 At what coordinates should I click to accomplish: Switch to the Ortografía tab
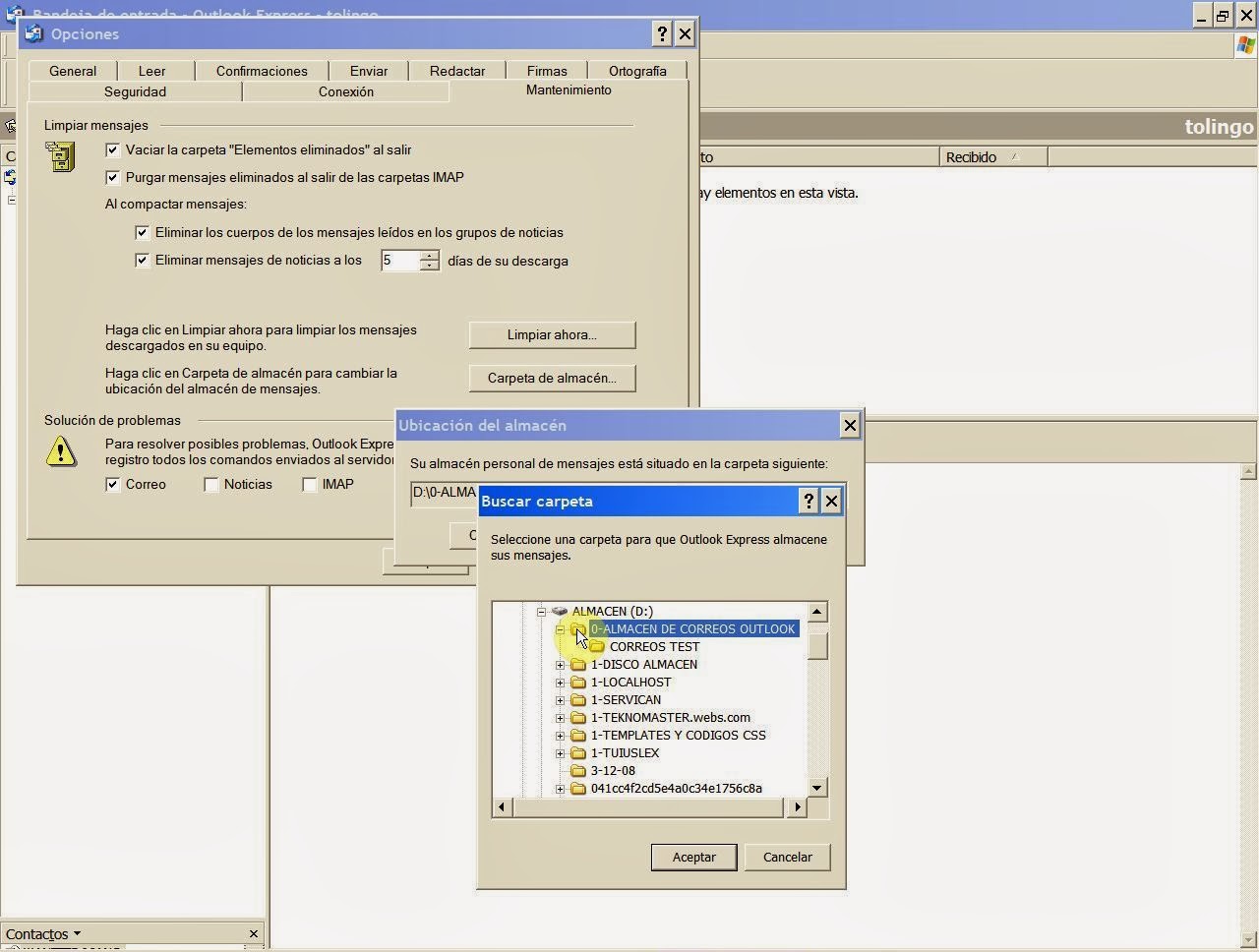637,71
